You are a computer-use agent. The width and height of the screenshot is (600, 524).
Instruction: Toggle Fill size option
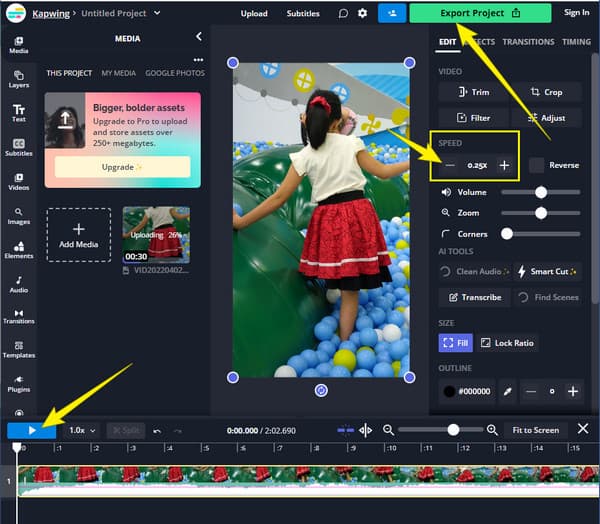(x=455, y=343)
